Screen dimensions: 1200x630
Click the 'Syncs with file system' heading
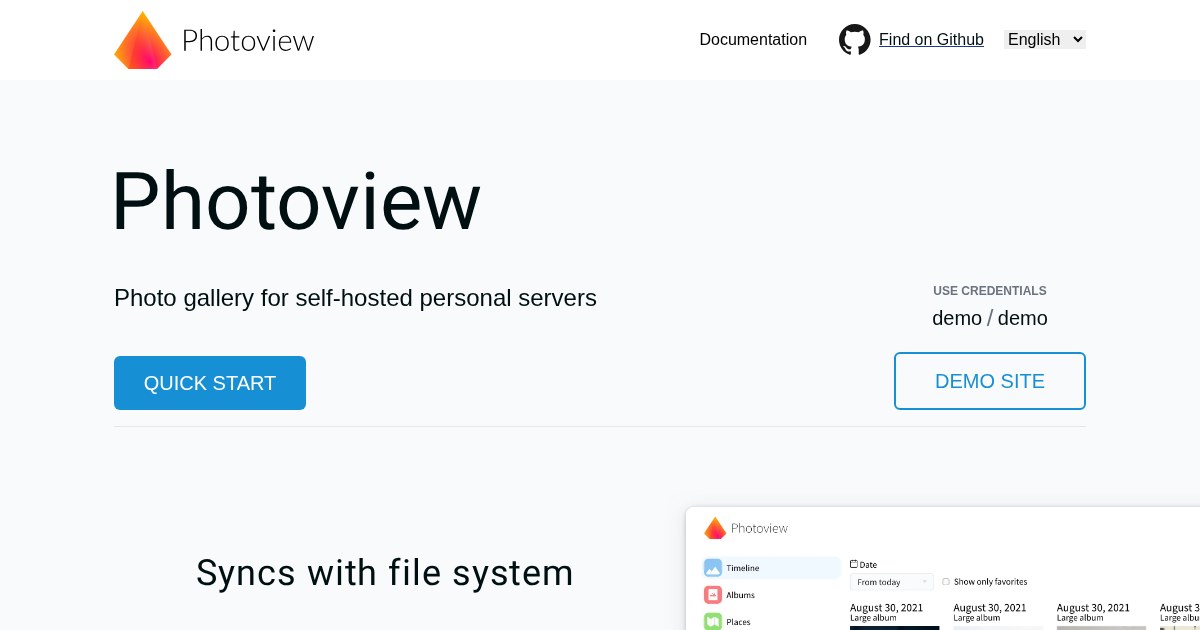tap(385, 573)
